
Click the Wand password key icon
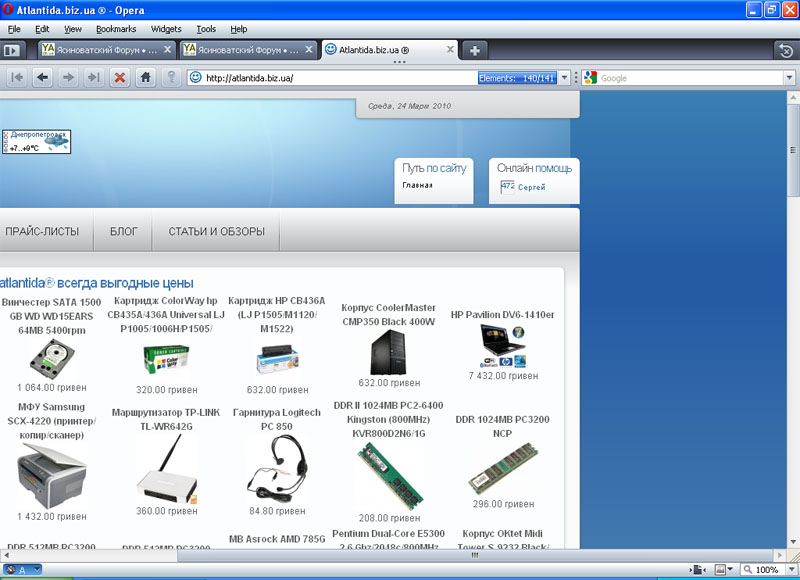(172, 77)
